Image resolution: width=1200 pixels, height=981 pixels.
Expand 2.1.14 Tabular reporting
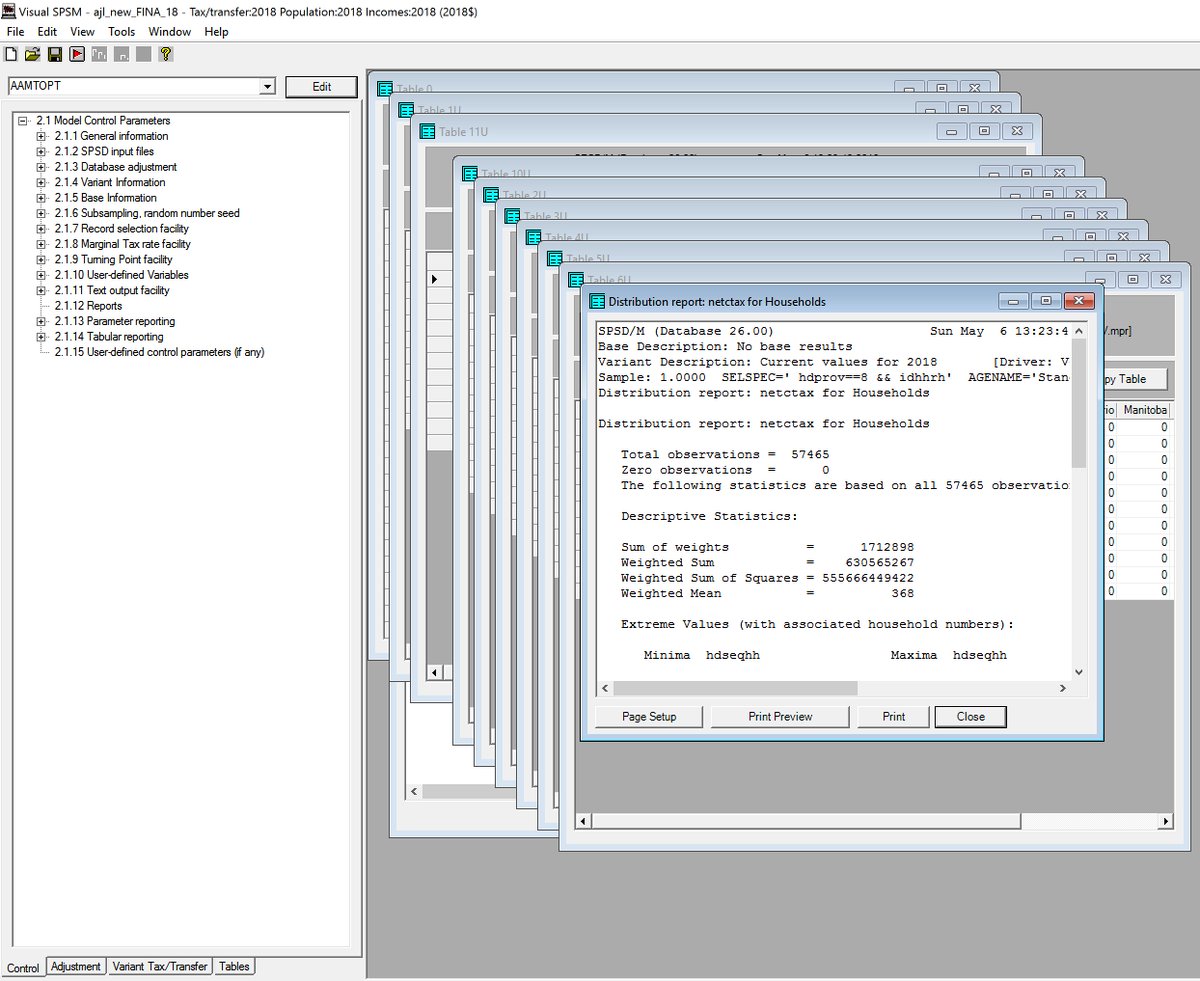tap(41, 337)
